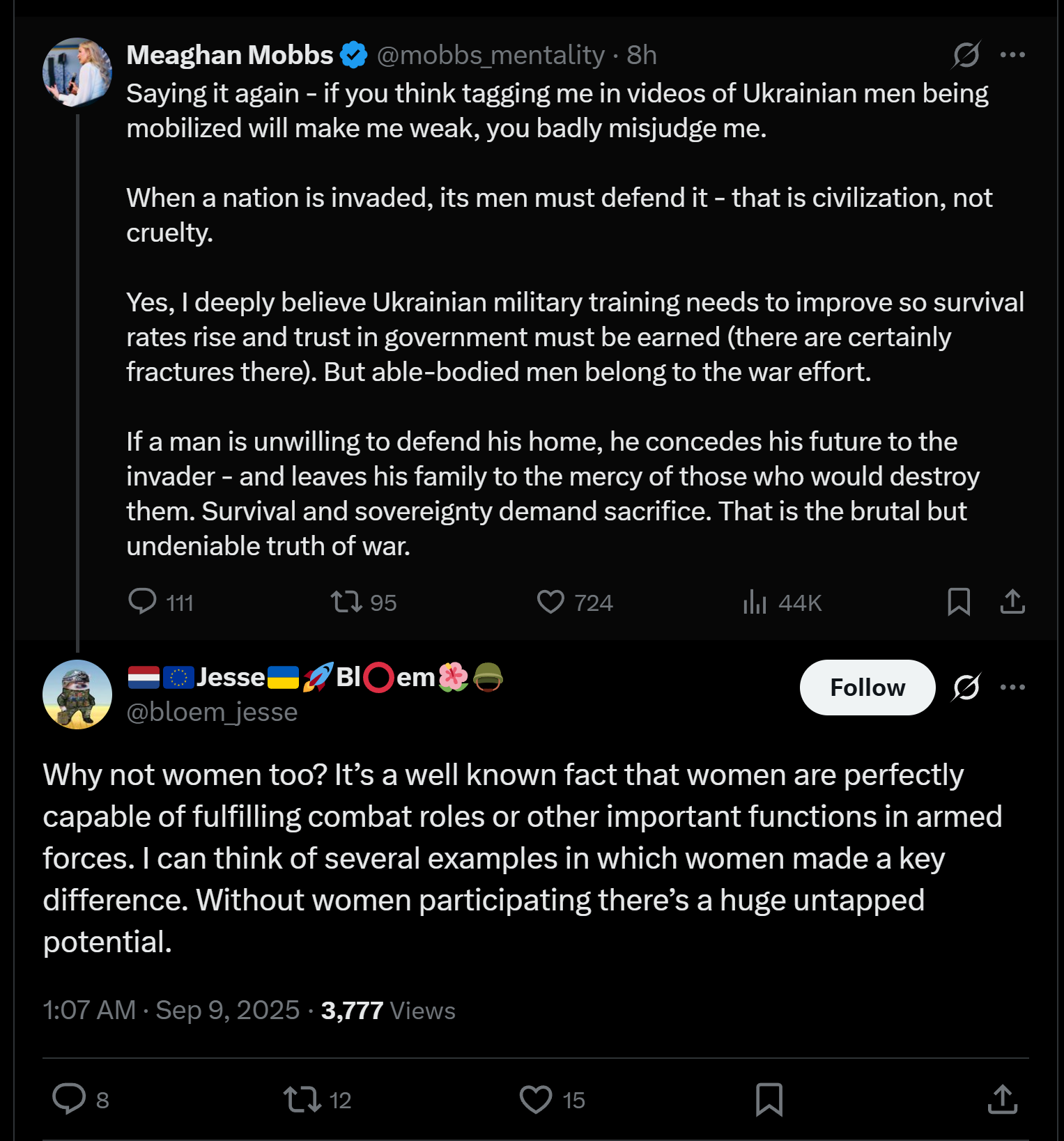Bookmark Jesse's reply
The width and height of the screenshot is (1064, 1141).
[769, 1099]
